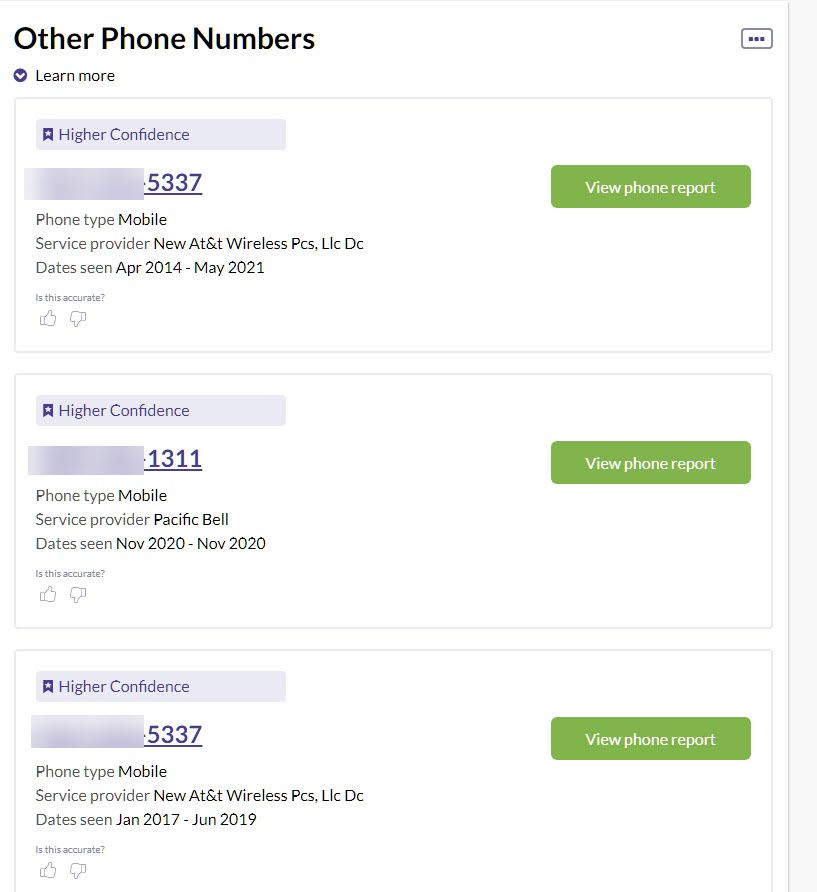
Task: Thumbs down the first 5337 phone entry
Action: [78, 319]
